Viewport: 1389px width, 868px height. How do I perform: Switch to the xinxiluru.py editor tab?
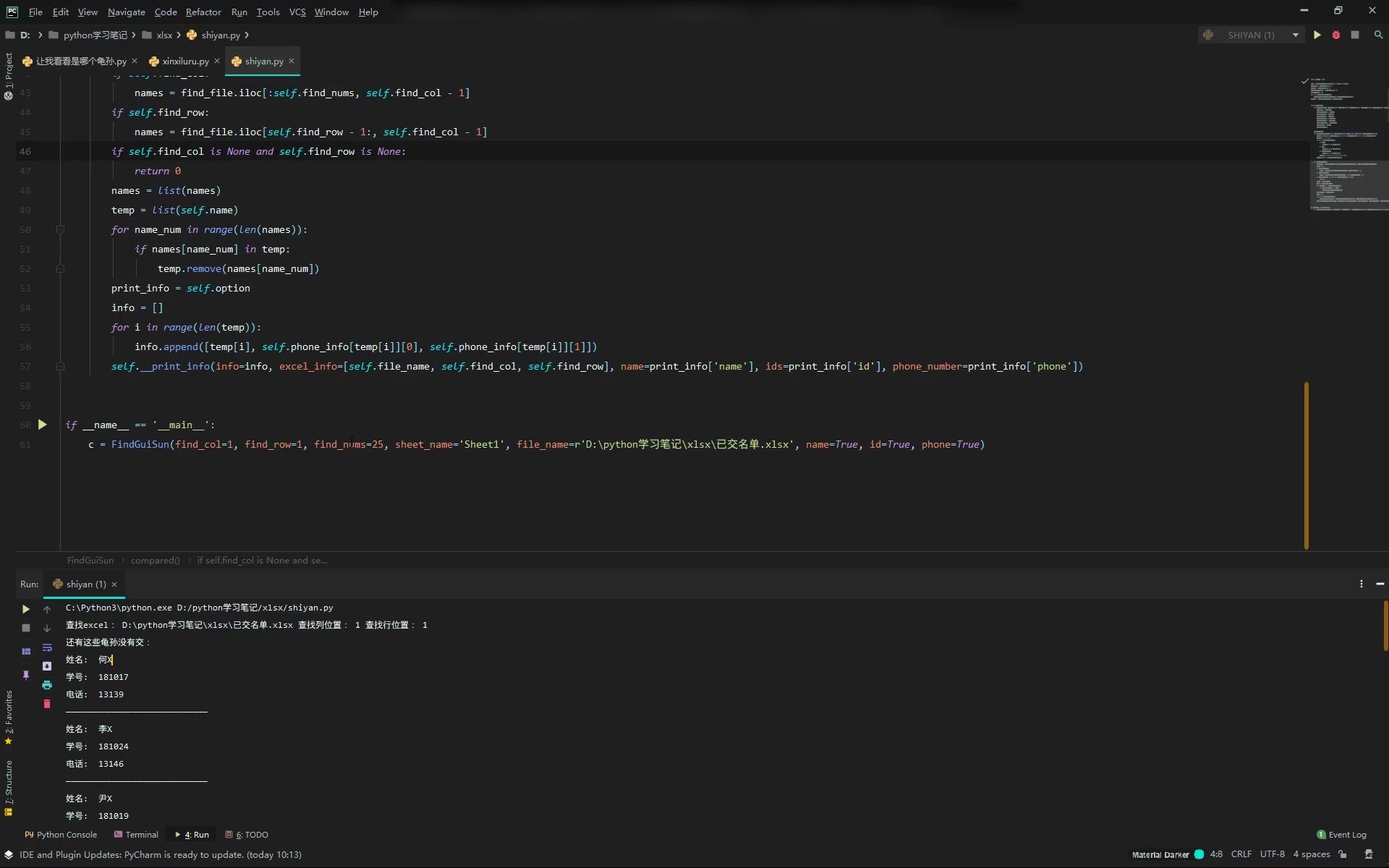185,61
